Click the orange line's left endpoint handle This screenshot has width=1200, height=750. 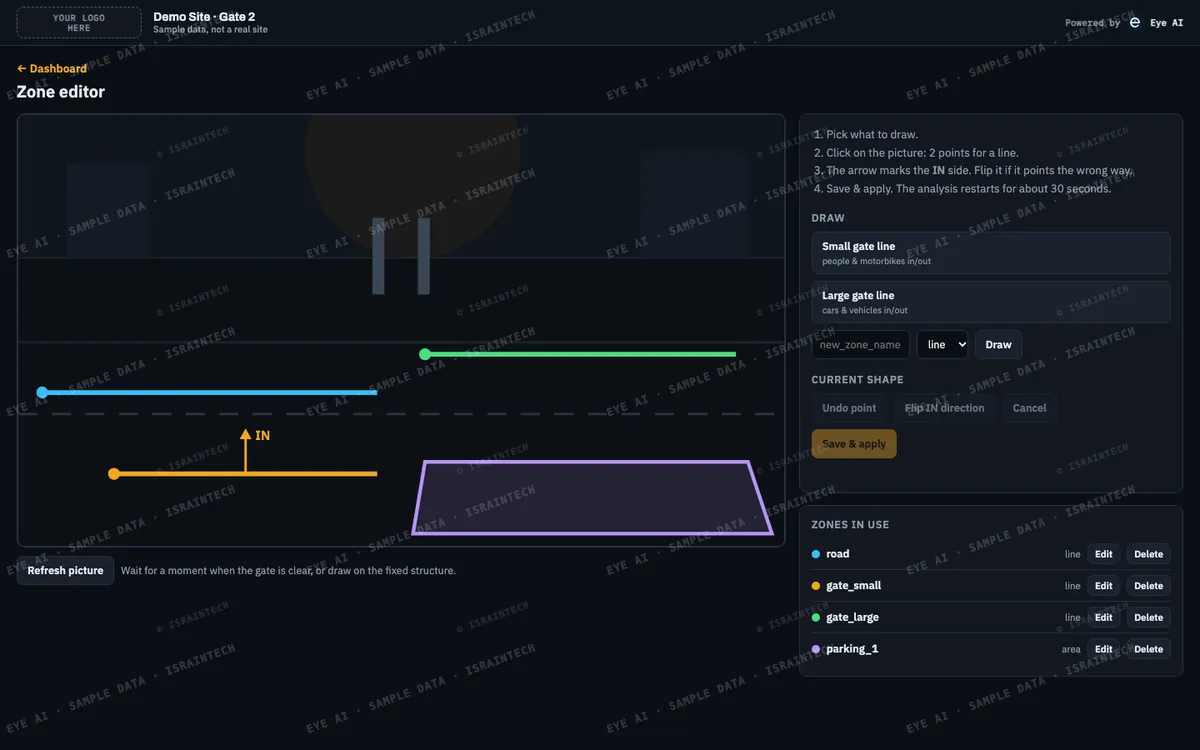(114, 474)
